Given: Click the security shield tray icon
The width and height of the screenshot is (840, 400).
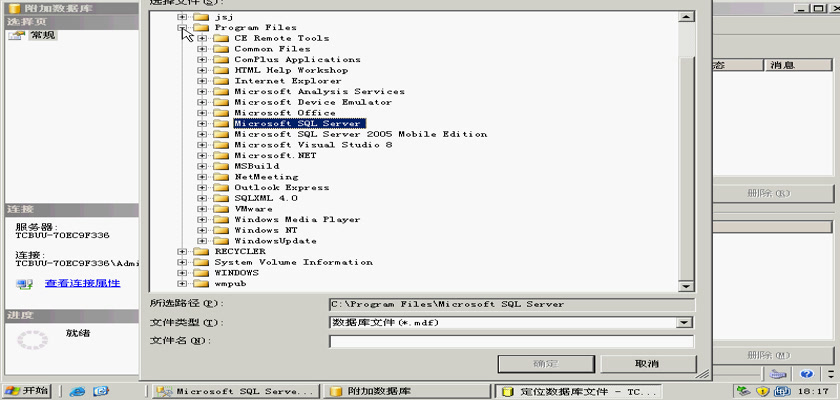Looking at the screenshot, I should [763, 391].
